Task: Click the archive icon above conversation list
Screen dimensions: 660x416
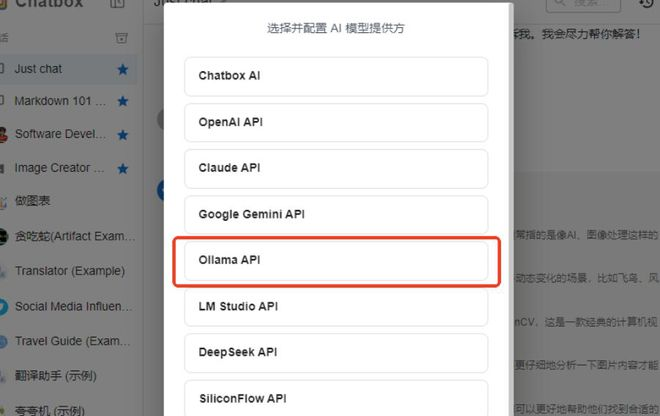Action: [121, 38]
